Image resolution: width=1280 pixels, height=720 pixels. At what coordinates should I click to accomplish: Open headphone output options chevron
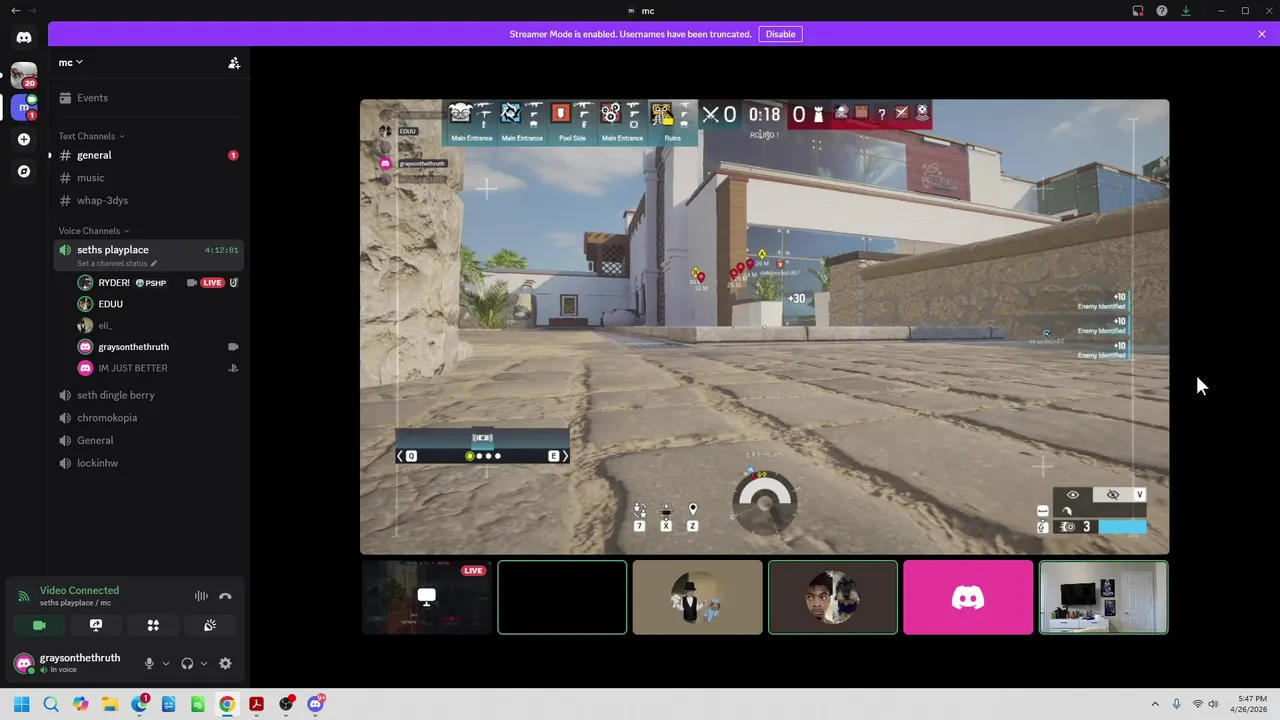(203, 663)
